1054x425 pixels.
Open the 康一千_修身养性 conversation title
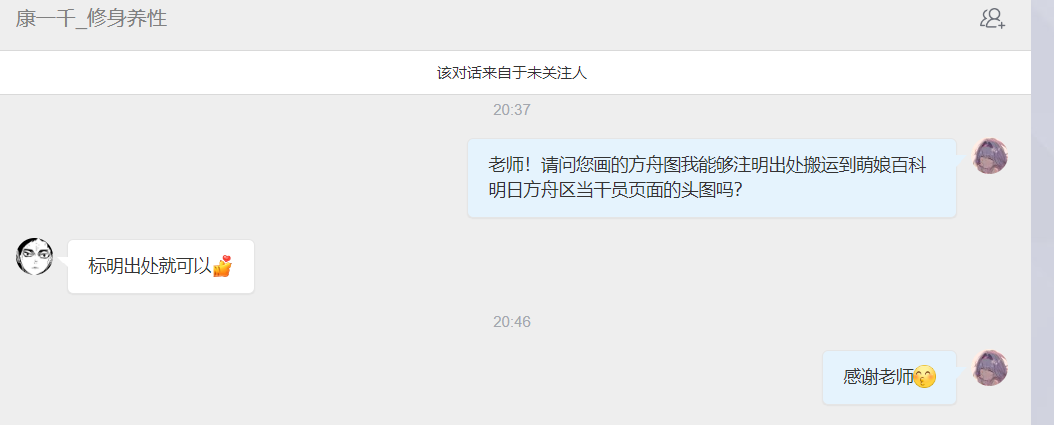[91, 18]
